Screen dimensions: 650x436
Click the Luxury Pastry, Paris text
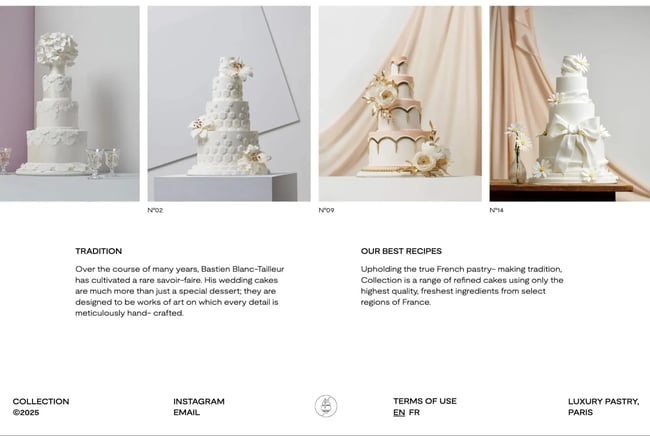point(604,407)
